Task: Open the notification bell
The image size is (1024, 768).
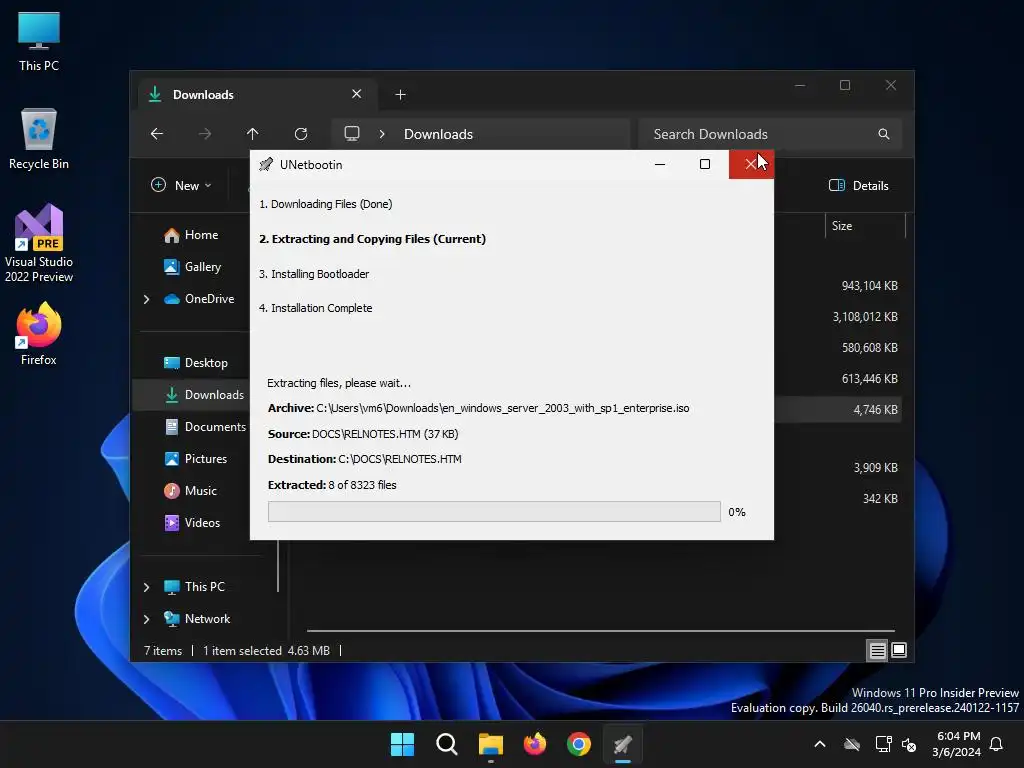Action: (x=997, y=744)
